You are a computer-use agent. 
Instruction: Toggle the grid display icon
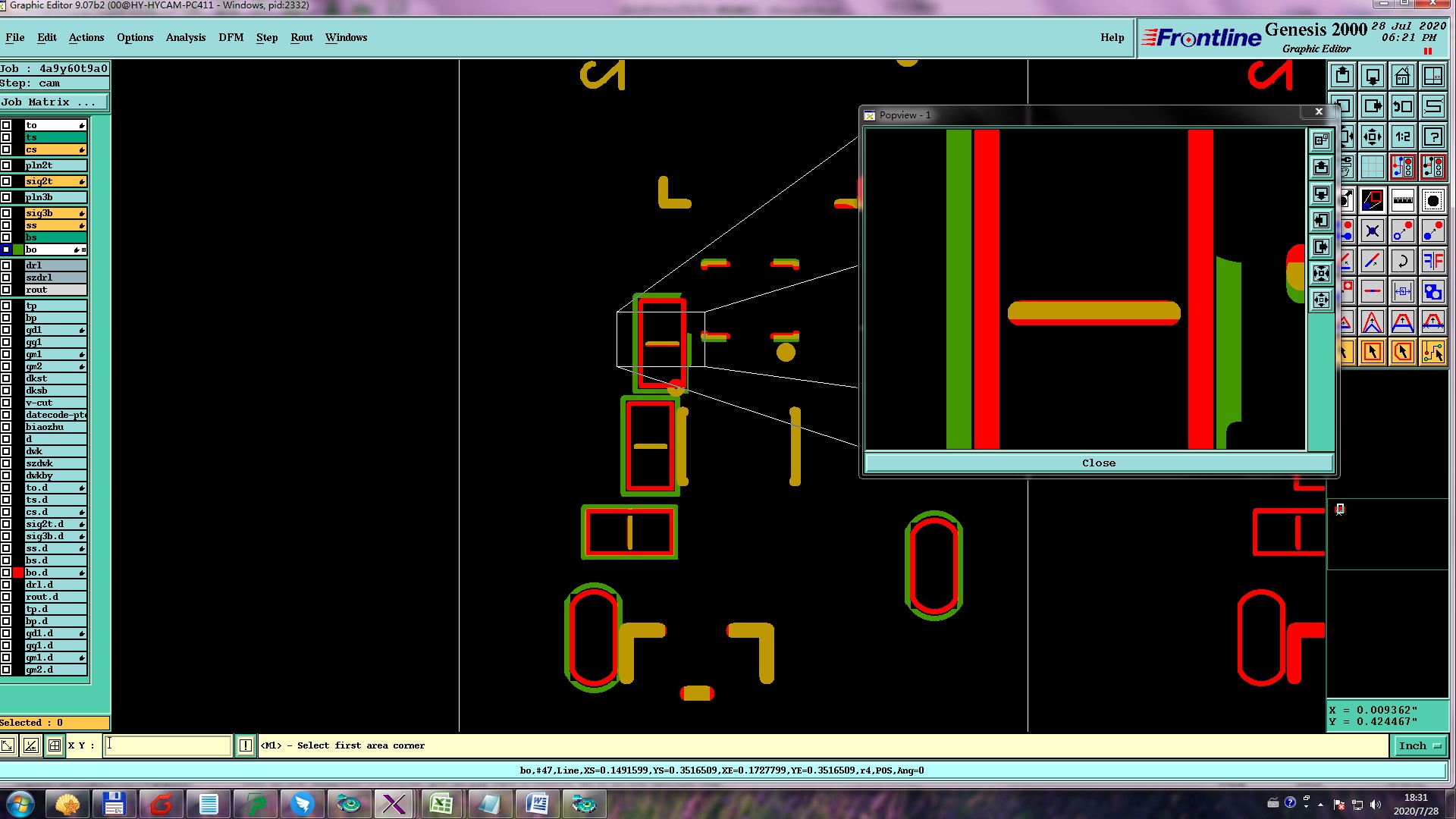(x=1372, y=167)
